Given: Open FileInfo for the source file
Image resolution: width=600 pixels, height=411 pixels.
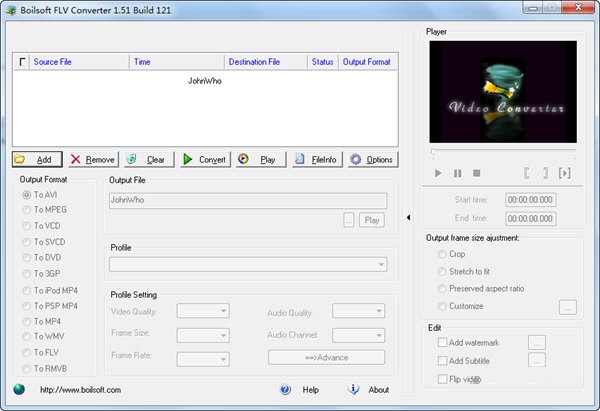Looking at the screenshot, I should click(x=315, y=159).
